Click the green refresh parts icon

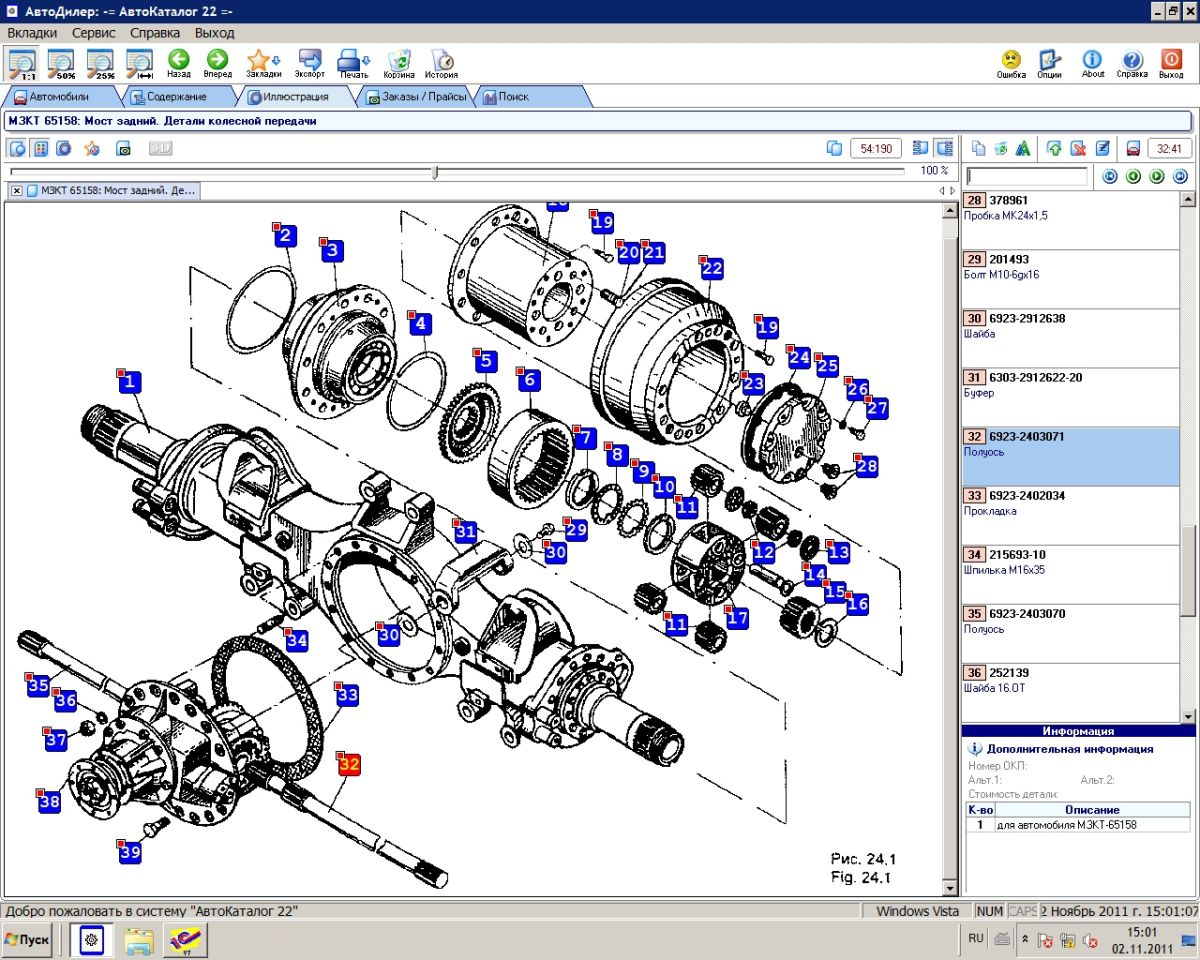pyautogui.click(x=1001, y=149)
